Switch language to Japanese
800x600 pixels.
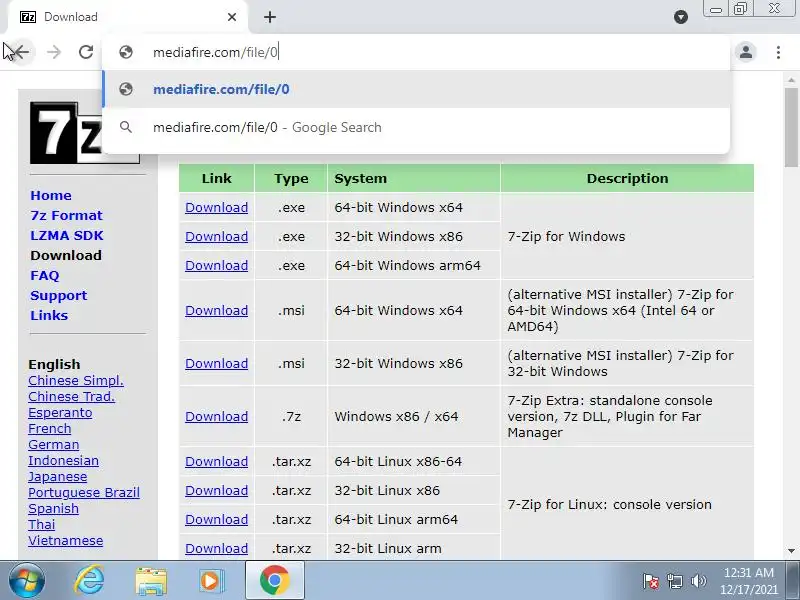[x=58, y=477]
